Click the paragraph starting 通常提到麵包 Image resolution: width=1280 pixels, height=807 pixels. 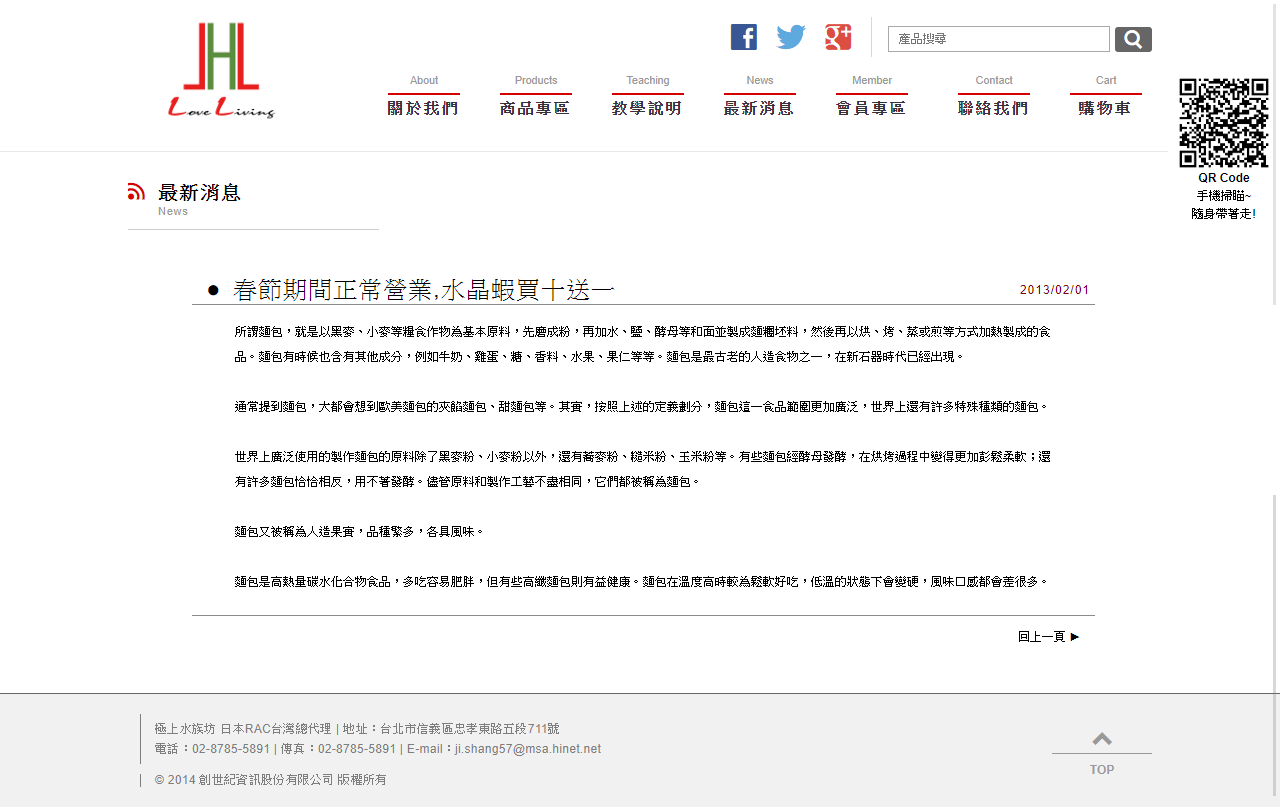(x=642, y=407)
